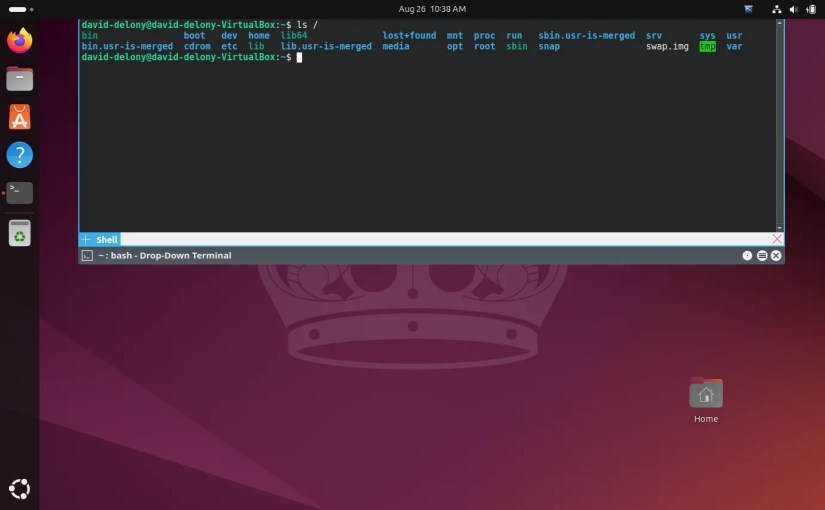Click the "lib.usr-is-merged" entry
This screenshot has width=825, height=510.
[x=326, y=46]
